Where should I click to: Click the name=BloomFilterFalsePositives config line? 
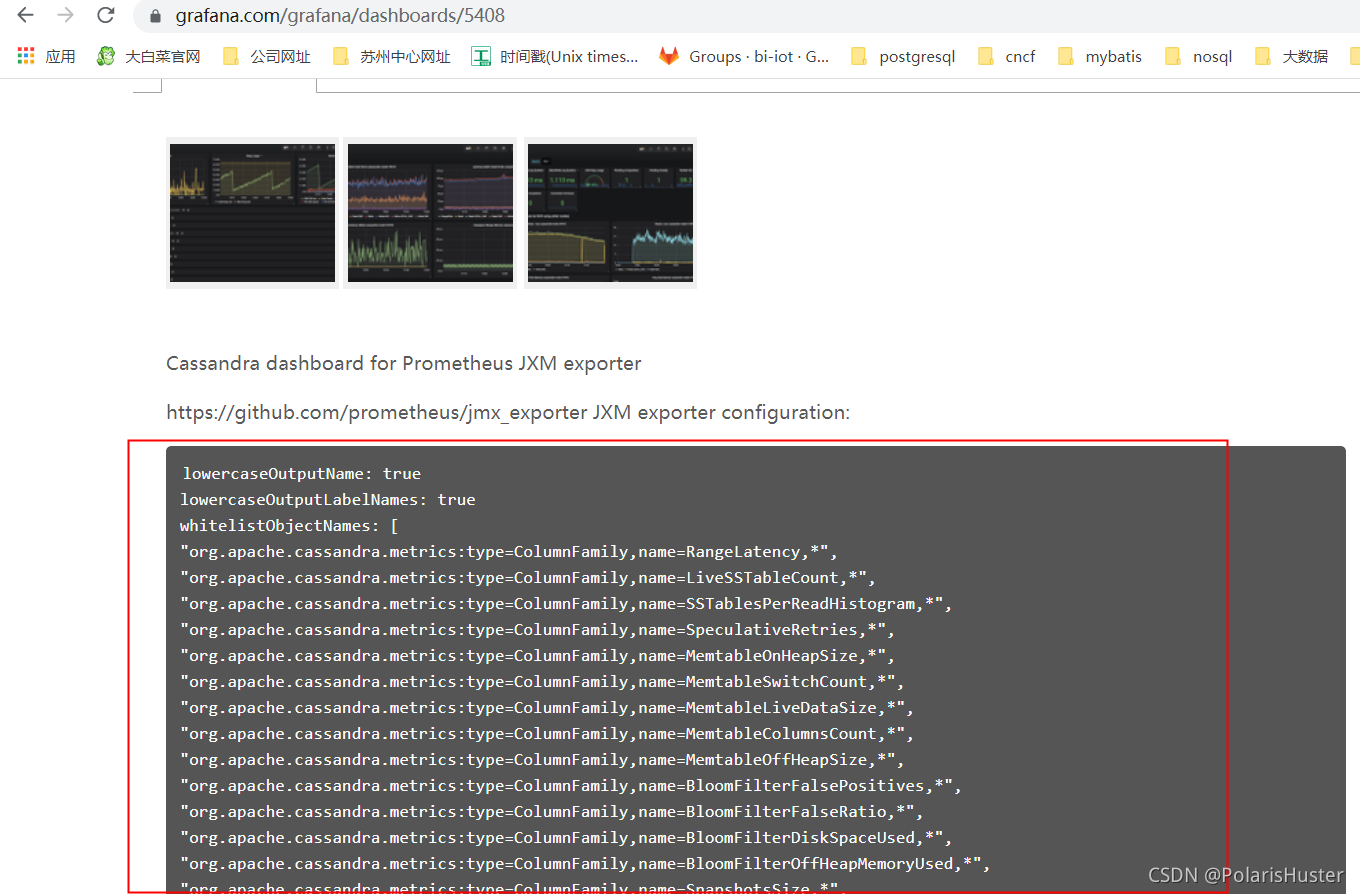pyautogui.click(x=571, y=786)
